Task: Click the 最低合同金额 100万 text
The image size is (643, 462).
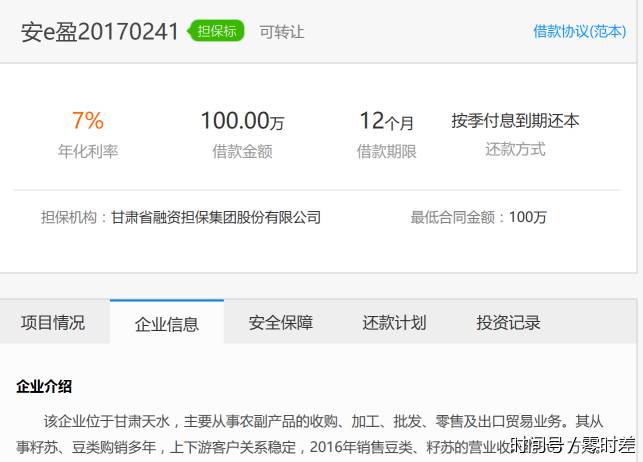Action: coord(478,217)
